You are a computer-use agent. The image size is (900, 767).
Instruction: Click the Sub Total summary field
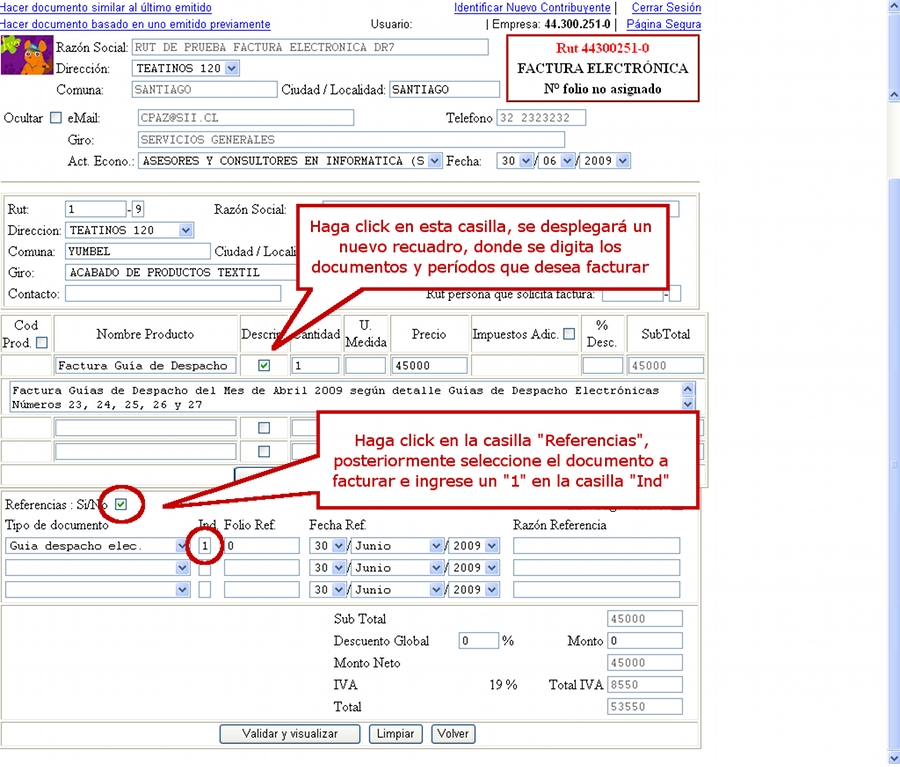645,619
